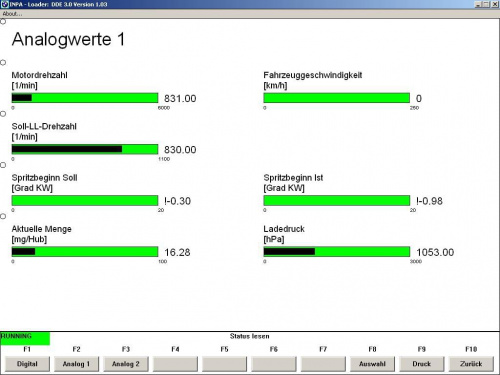Click the Fahrzeuggeschwindigkeit bar
500x375 pixels.
pos(337,98)
